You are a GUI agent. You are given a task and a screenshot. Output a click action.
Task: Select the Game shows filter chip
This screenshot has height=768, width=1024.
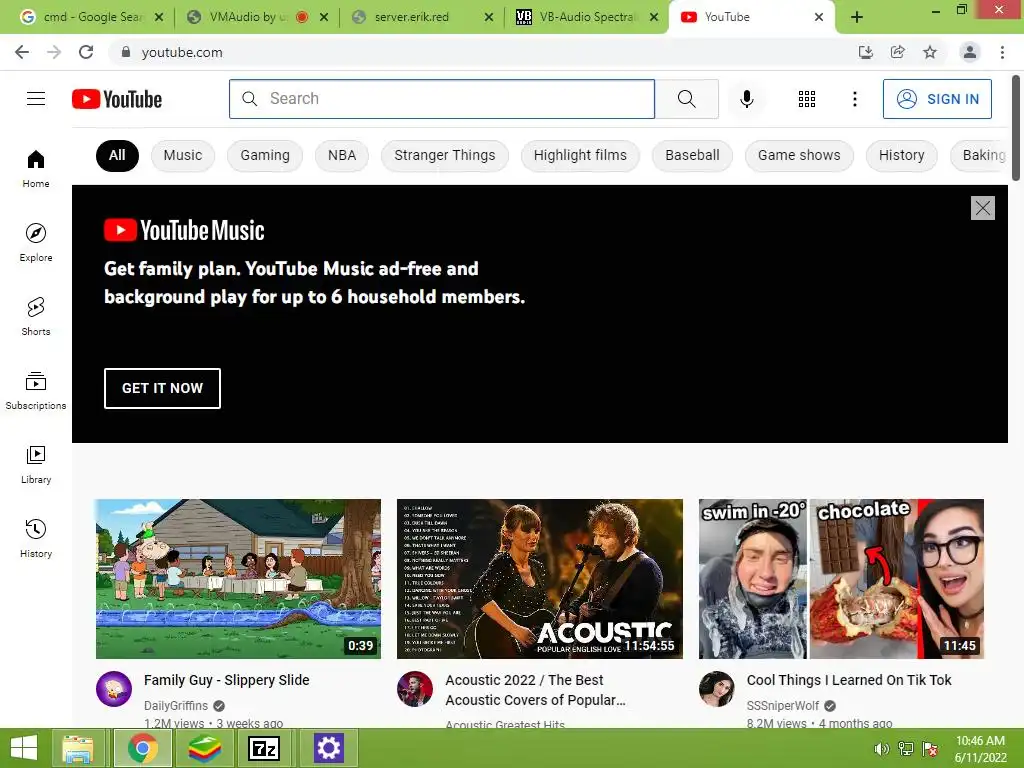click(x=799, y=155)
